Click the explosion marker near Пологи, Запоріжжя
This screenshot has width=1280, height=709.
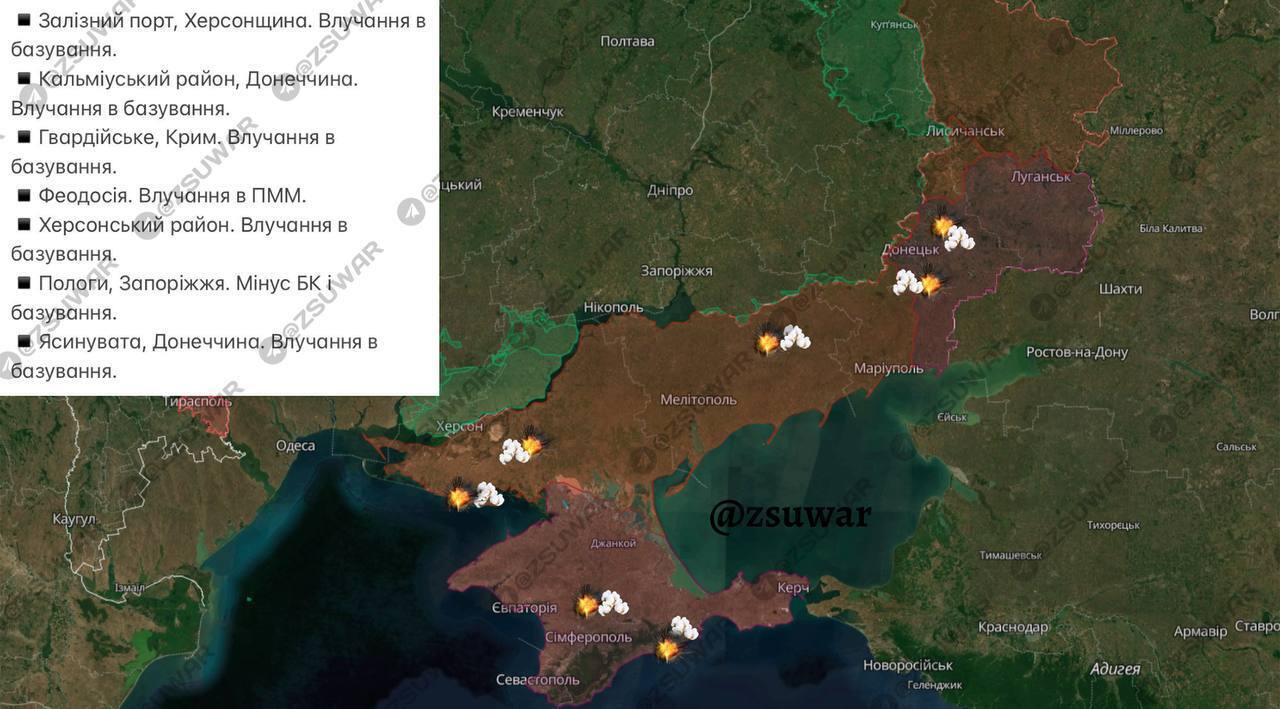click(765, 342)
